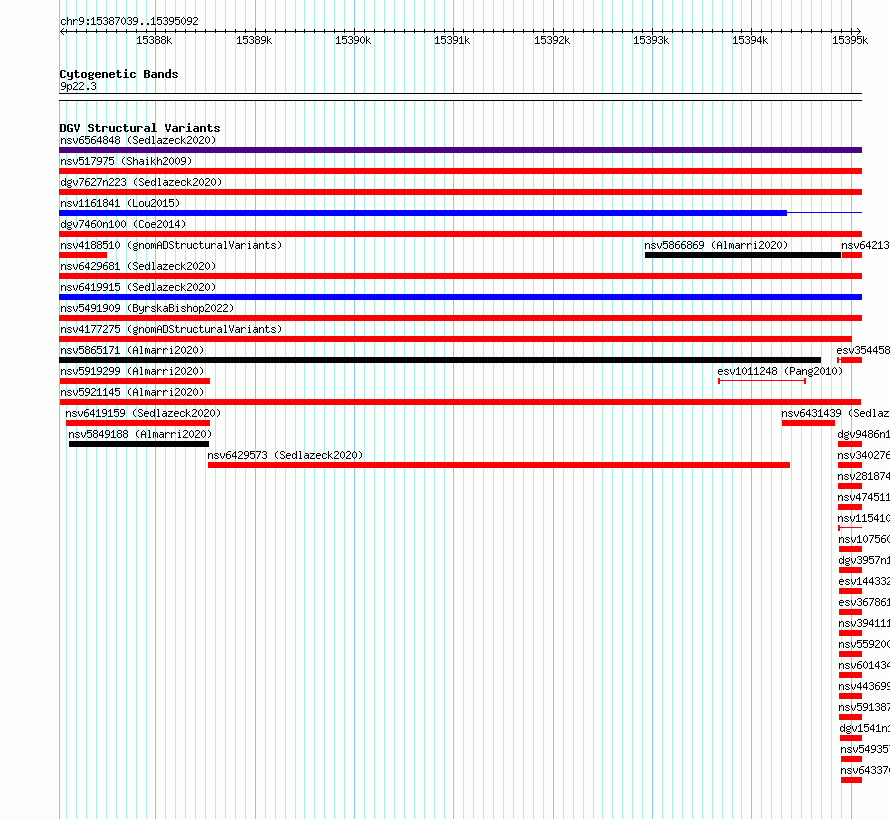Open variant nsv517975 (Shaikh2009) label
Viewport: 890px width, 819px height.
[x=126, y=161]
